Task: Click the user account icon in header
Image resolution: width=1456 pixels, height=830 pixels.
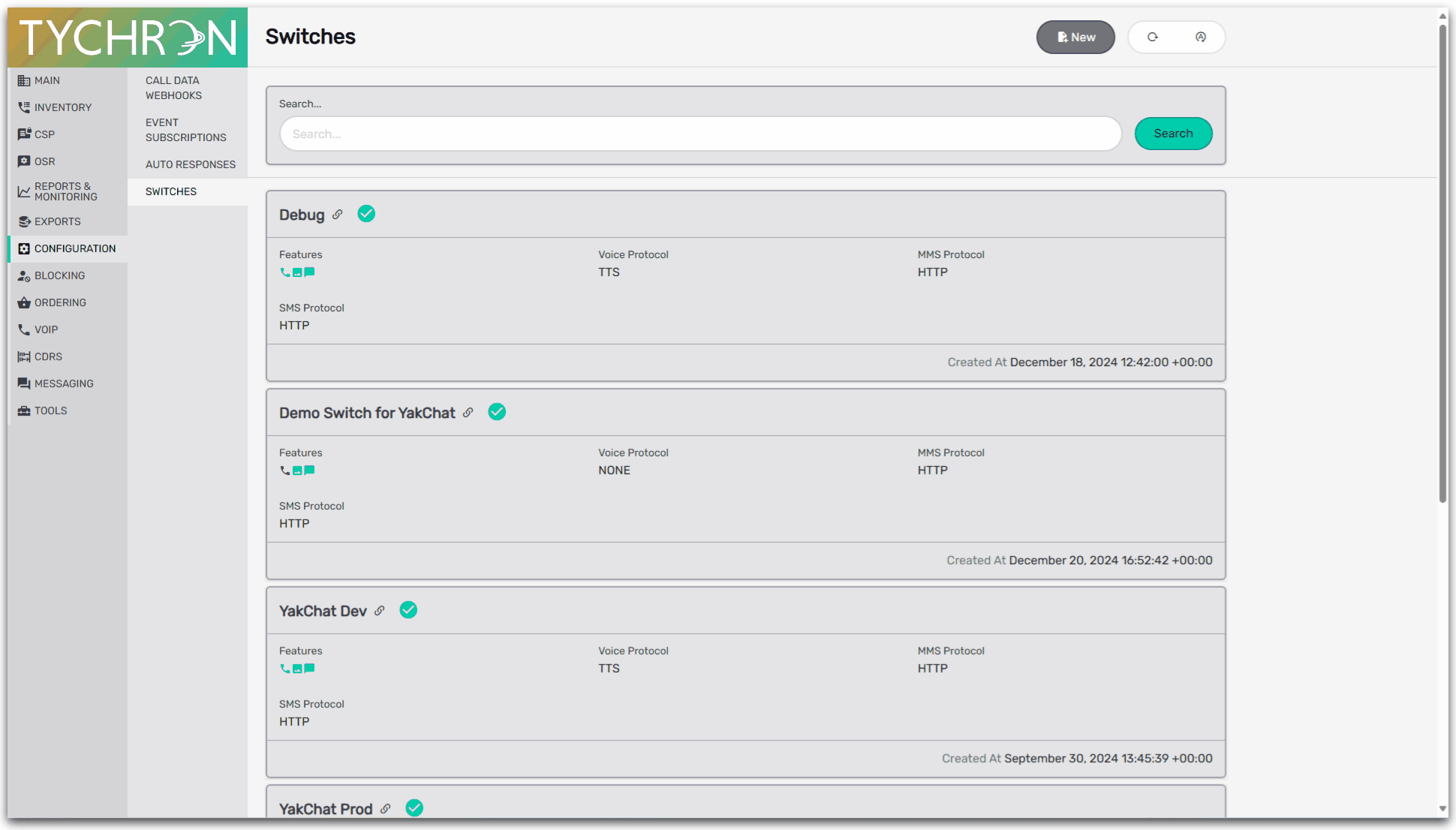Action: (x=1201, y=37)
